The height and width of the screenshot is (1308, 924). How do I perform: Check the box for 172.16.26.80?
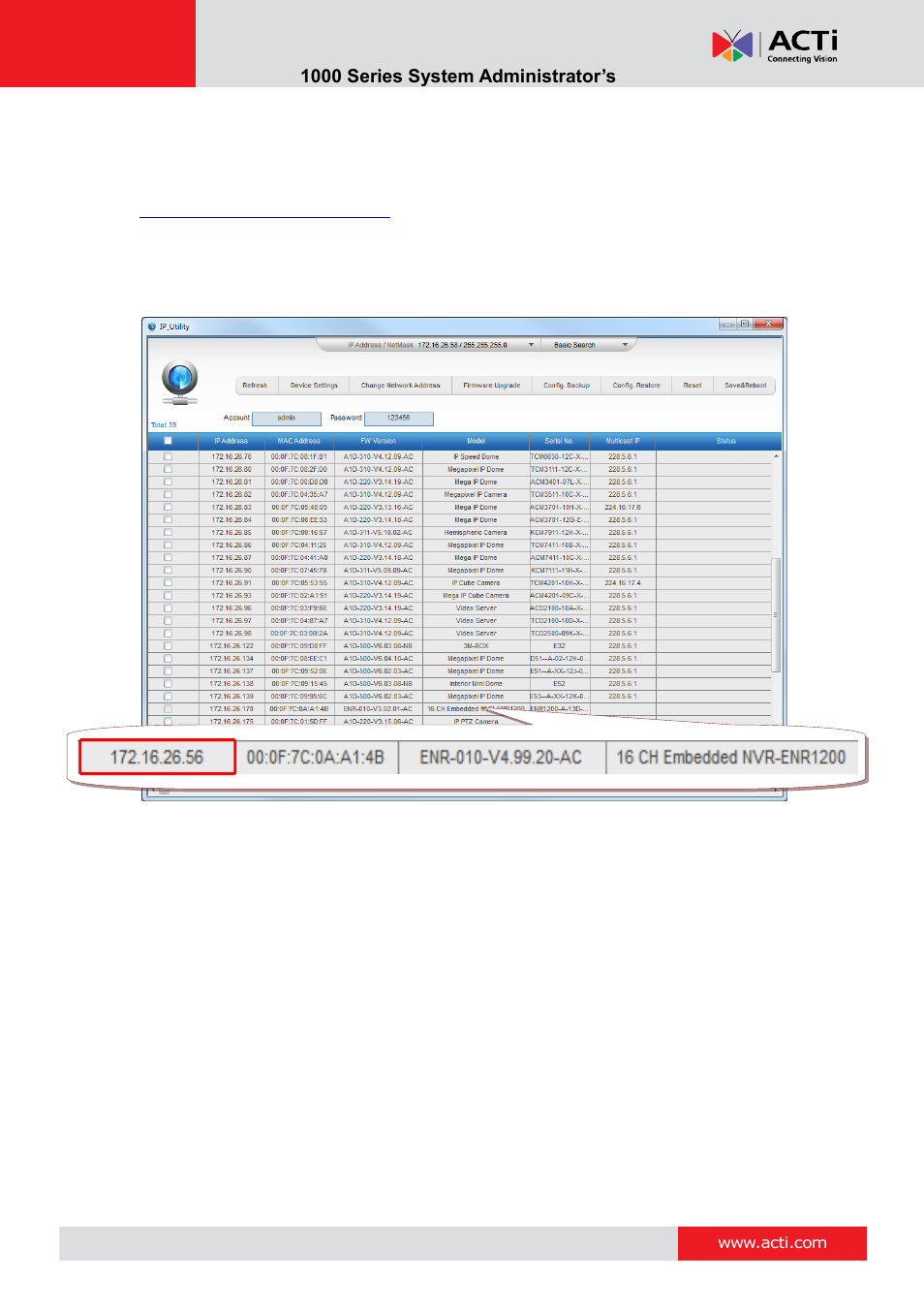tap(168, 469)
